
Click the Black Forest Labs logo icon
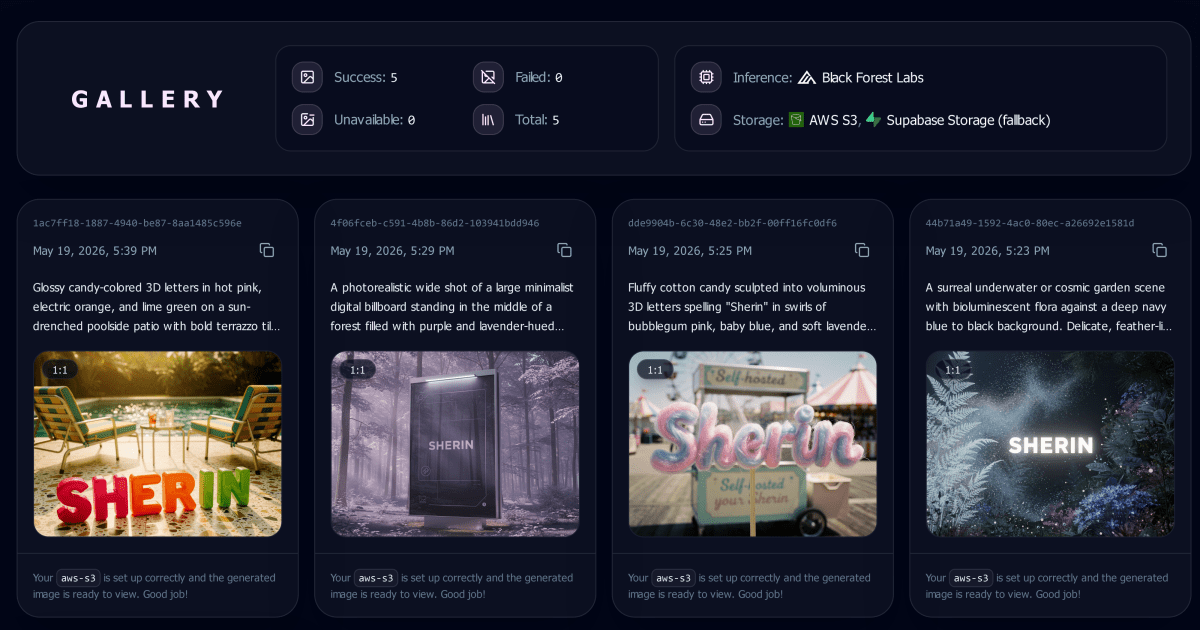click(x=807, y=77)
